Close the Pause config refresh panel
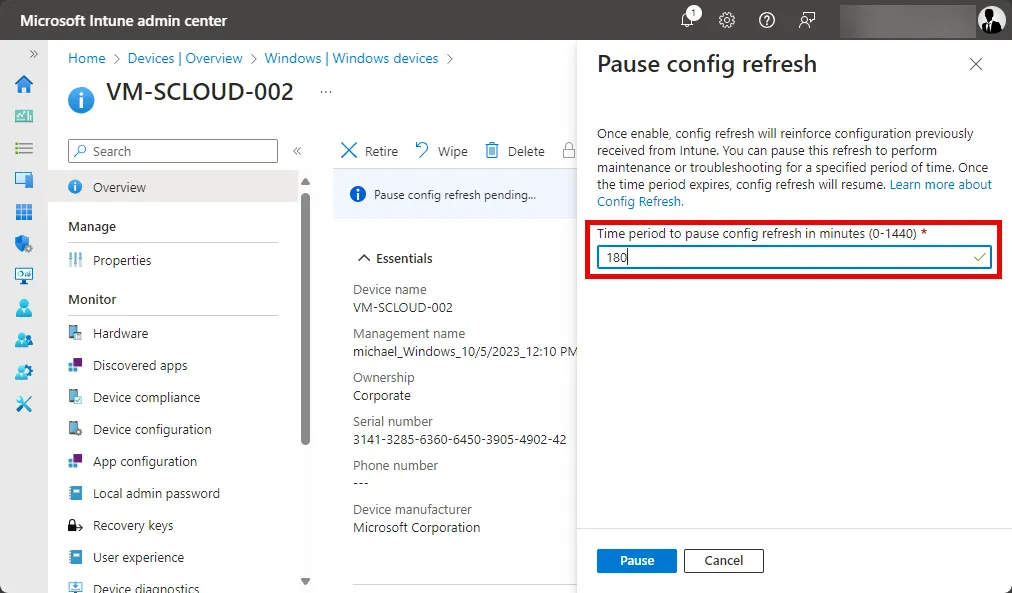1012x593 pixels. [976, 64]
